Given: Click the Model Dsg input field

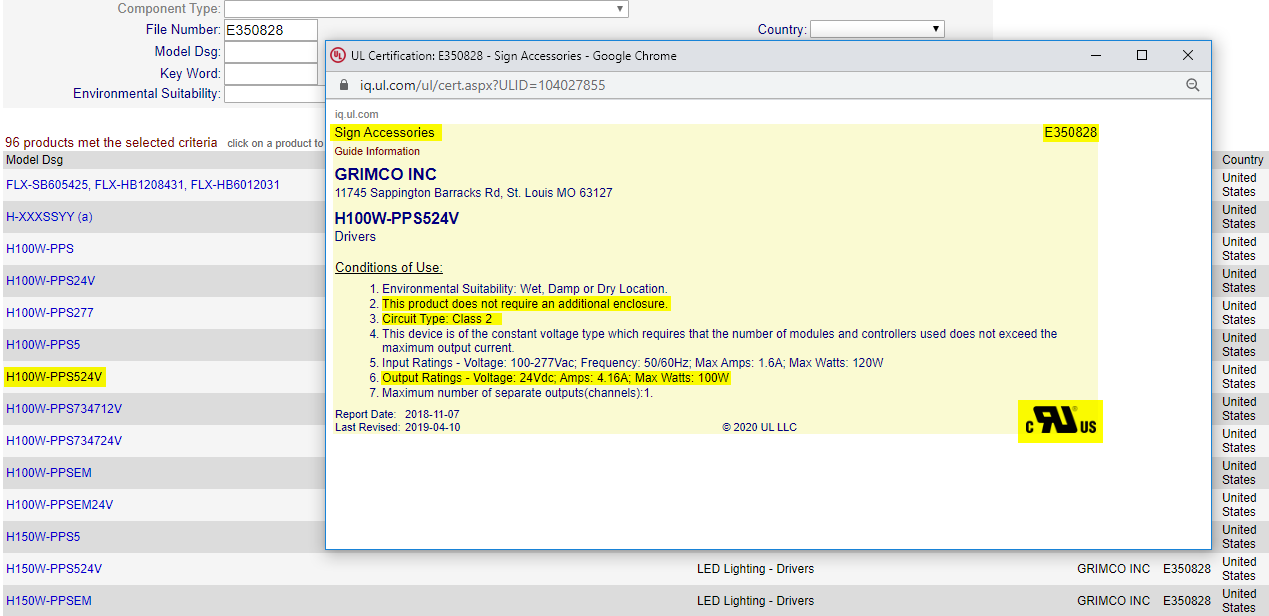Looking at the screenshot, I should point(271,52).
